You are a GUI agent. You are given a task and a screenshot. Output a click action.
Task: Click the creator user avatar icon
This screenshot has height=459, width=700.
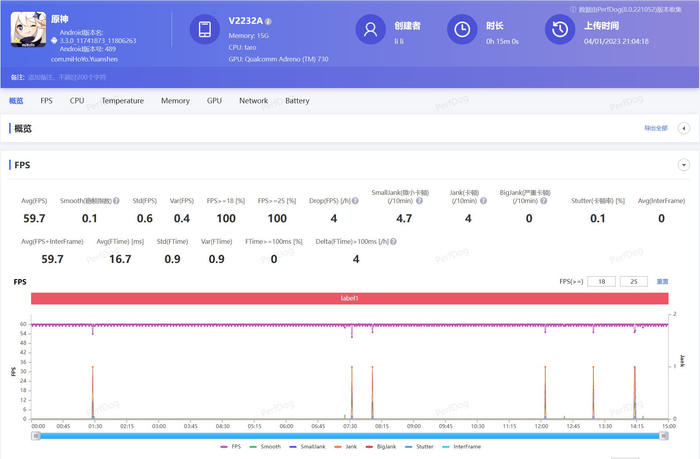click(x=372, y=30)
